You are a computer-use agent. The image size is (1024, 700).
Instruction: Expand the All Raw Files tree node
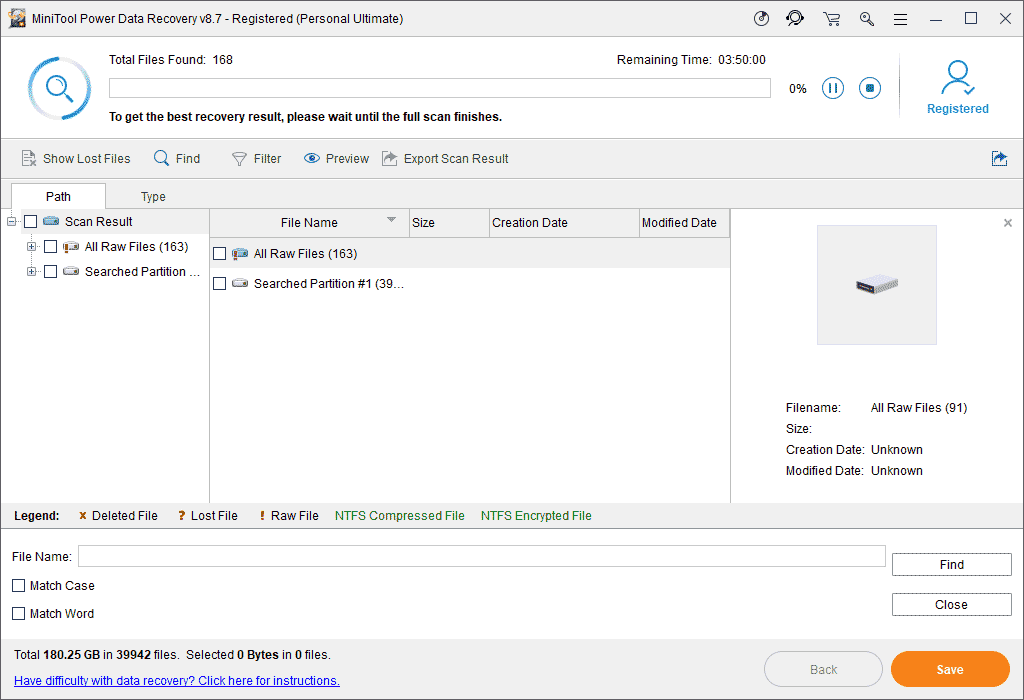click(x=31, y=246)
